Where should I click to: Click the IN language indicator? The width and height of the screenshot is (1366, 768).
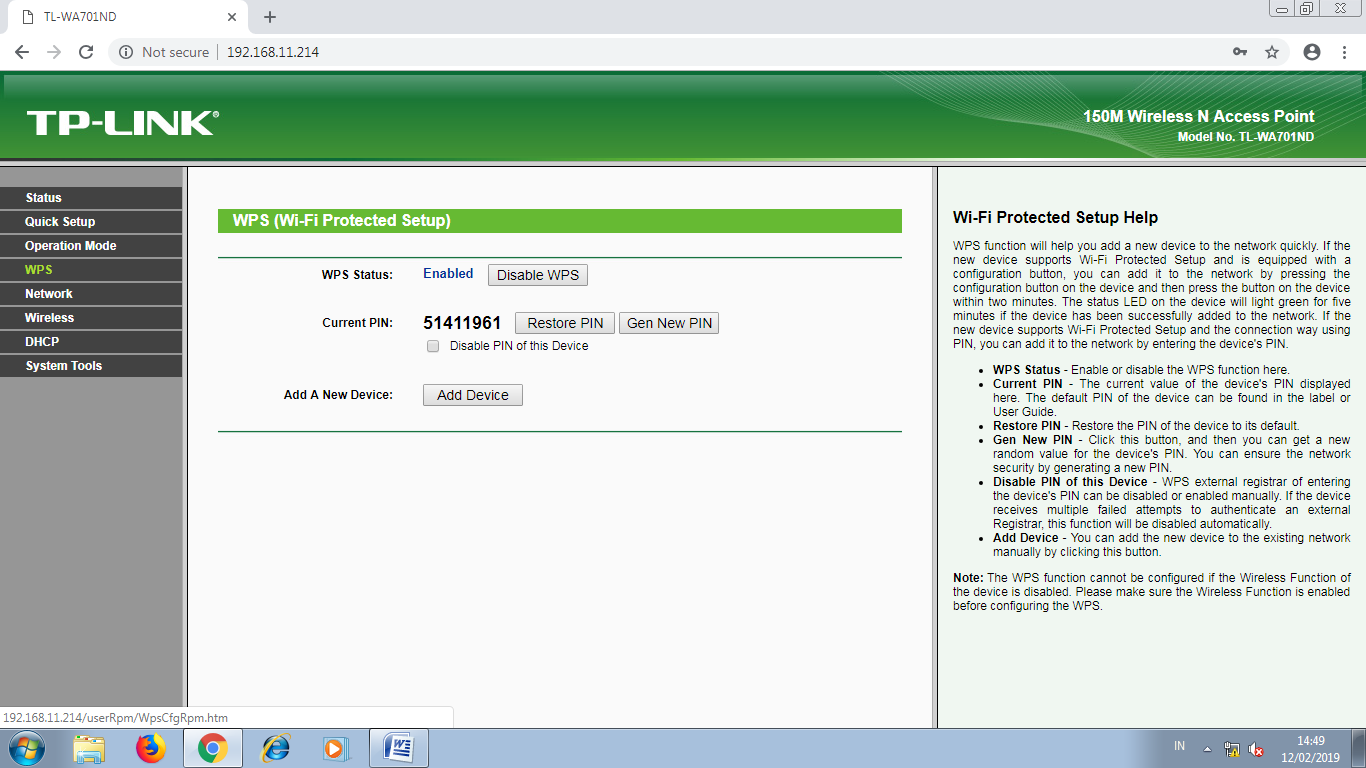pyautogui.click(x=1180, y=747)
